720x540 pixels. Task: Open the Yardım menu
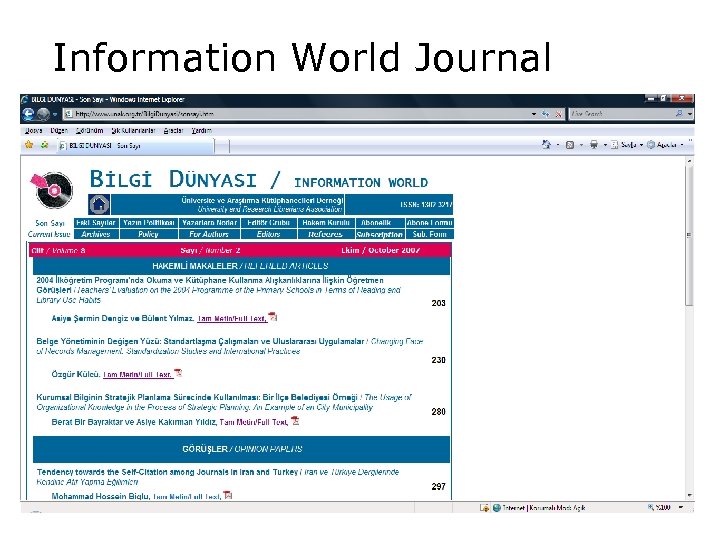[x=202, y=130]
